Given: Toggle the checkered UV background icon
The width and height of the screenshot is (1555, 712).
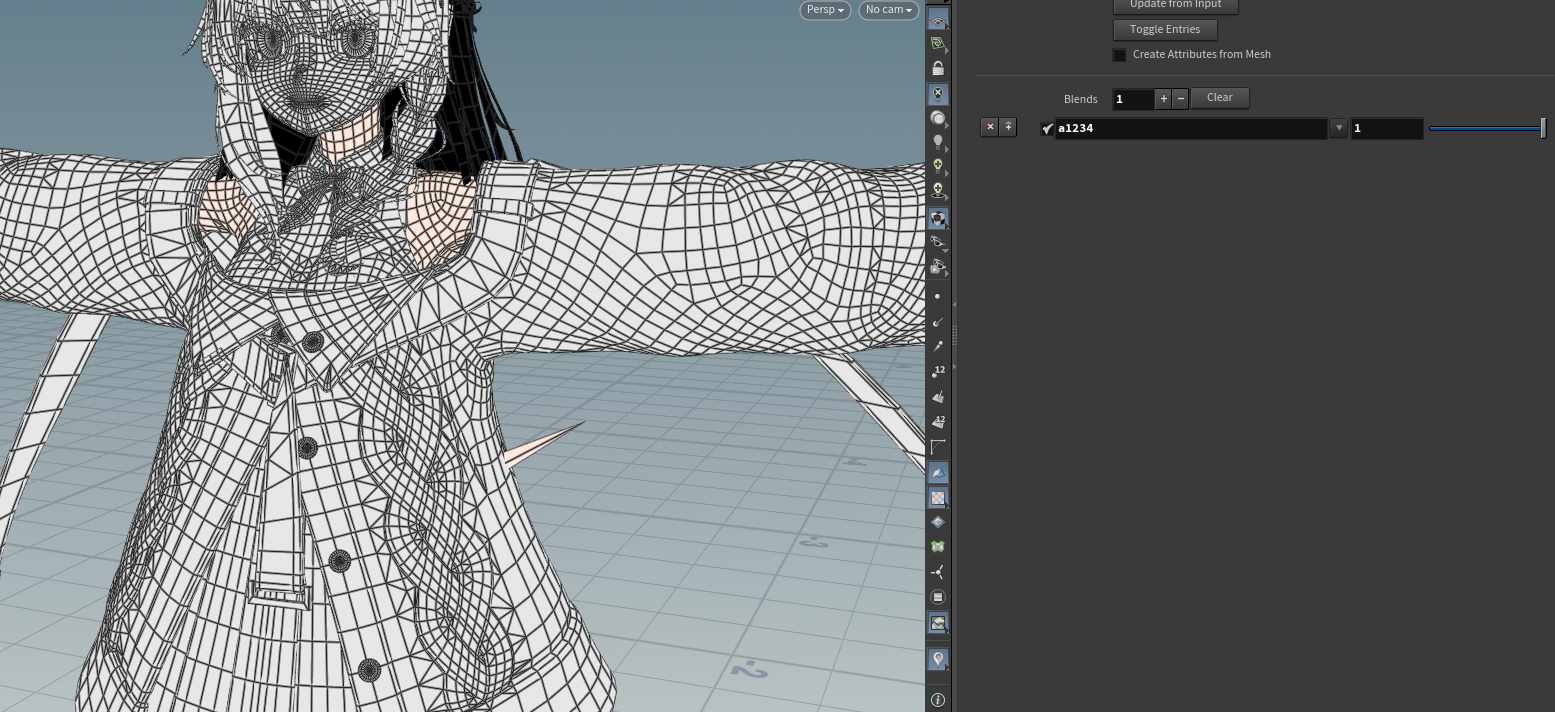Looking at the screenshot, I should tap(938, 497).
